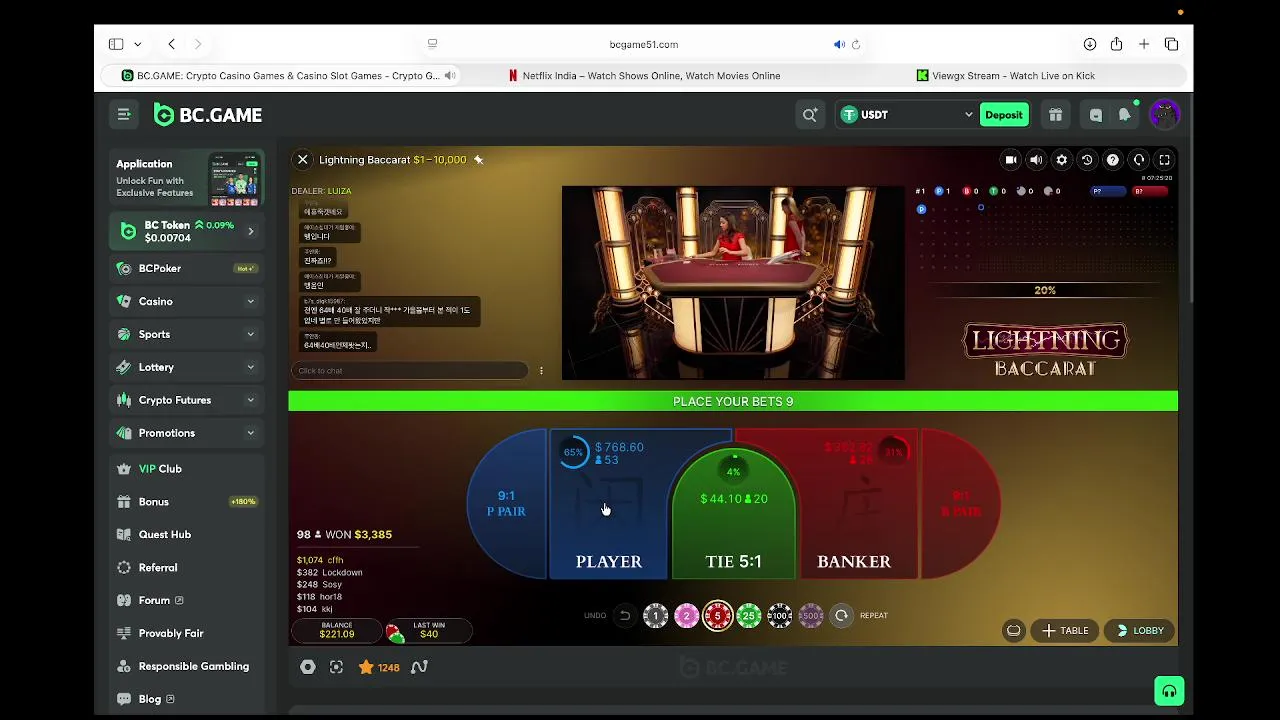This screenshot has width=1280, height=720.
Task: Select the purple $500 chip
Action: click(x=810, y=616)
